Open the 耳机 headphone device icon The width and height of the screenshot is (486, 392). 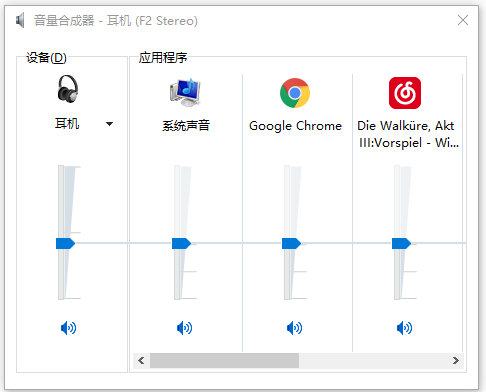(68, 89)
